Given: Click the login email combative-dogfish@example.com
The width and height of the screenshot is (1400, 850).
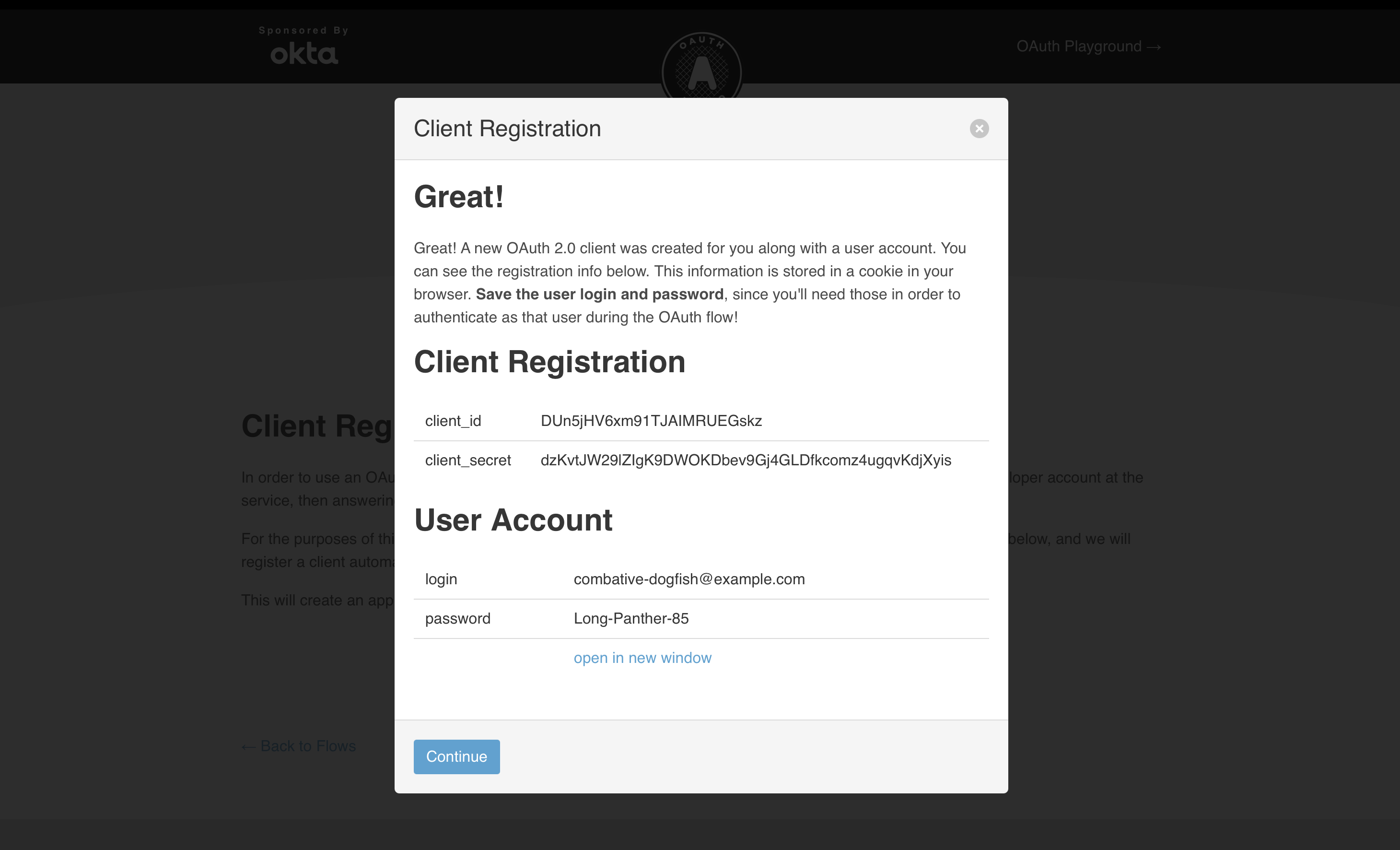Looking at the screenshot, I should tap(688, 579).
